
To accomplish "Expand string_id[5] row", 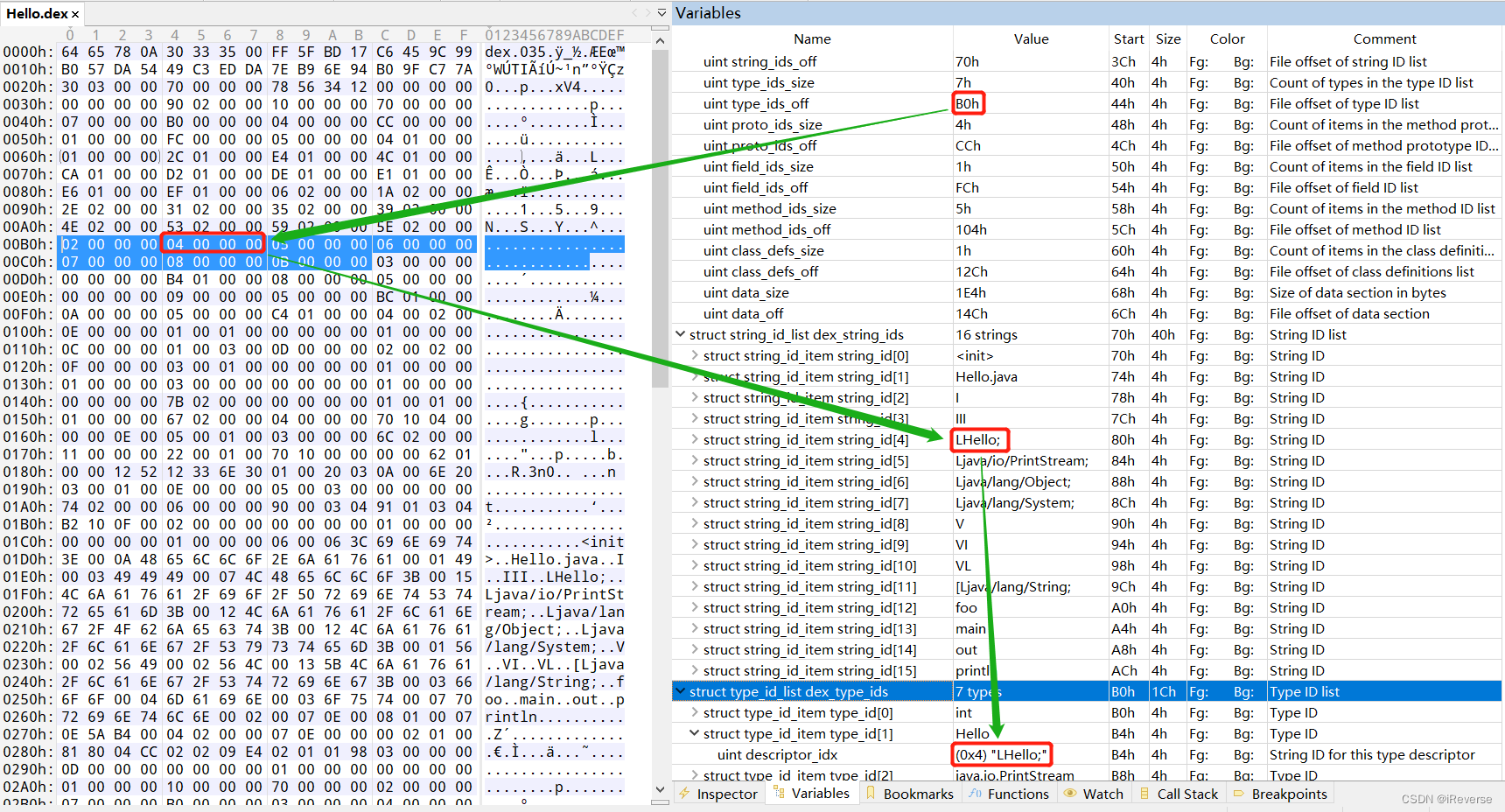I will pos(695,460).
